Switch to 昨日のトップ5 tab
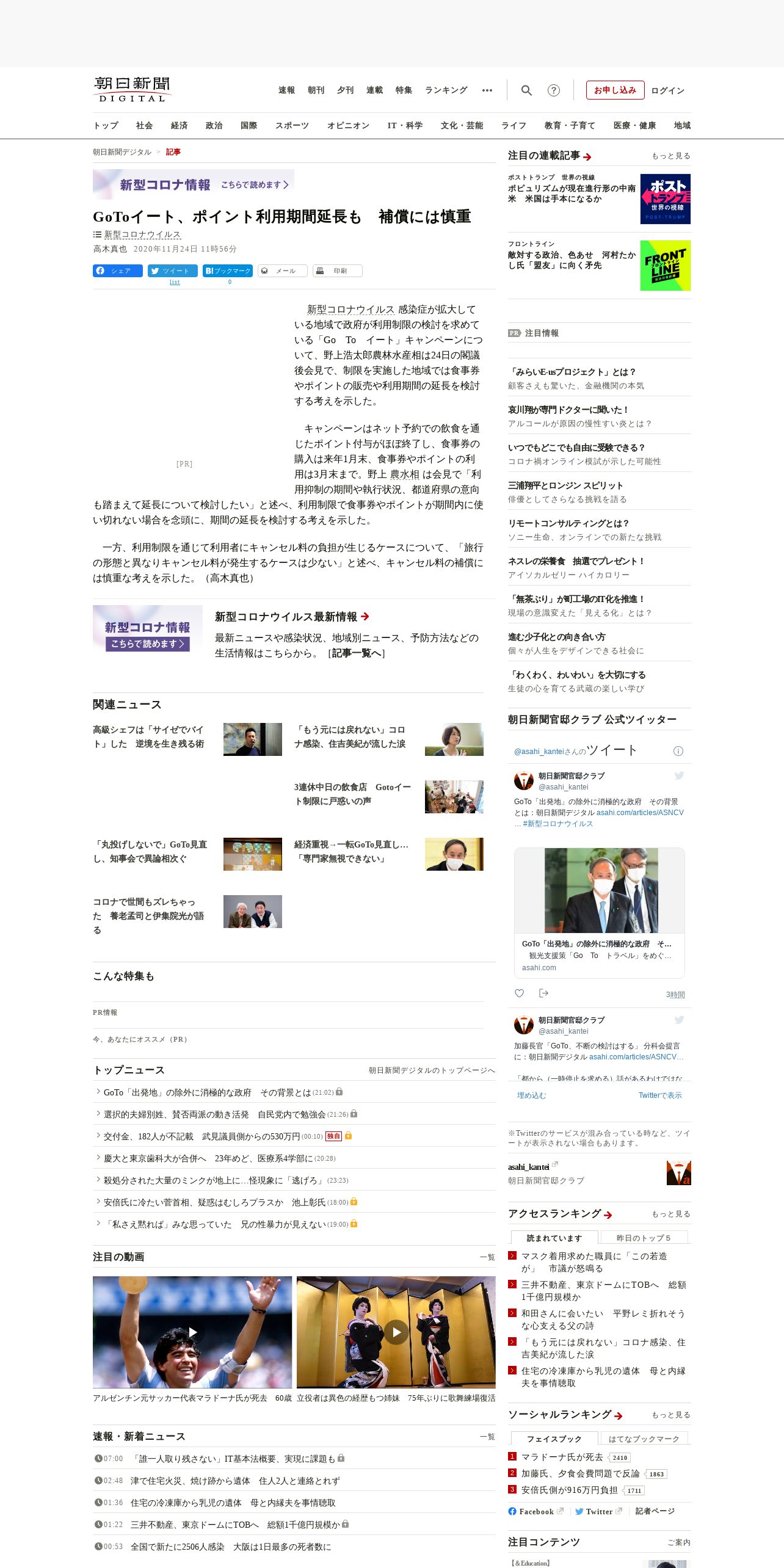 point(644,1238)
